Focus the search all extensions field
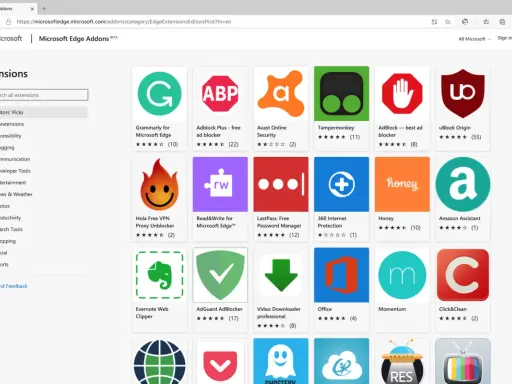Image resolution: width=512 pixels, height=384 pixels. coord(44,95)
